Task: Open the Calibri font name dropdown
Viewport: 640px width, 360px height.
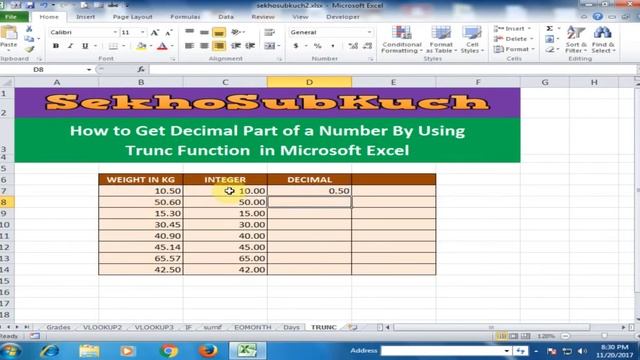Action: [115, 32]
